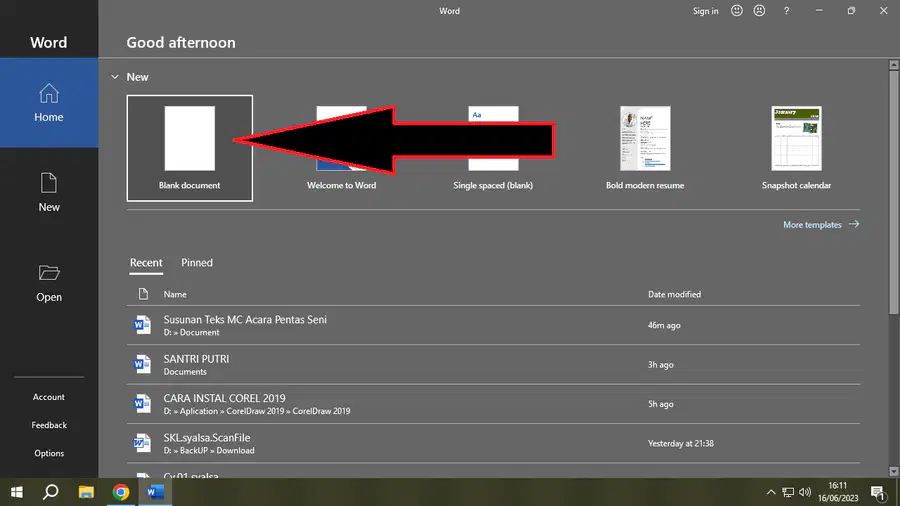Collapse the New templates section chevron

click(115, 77)
